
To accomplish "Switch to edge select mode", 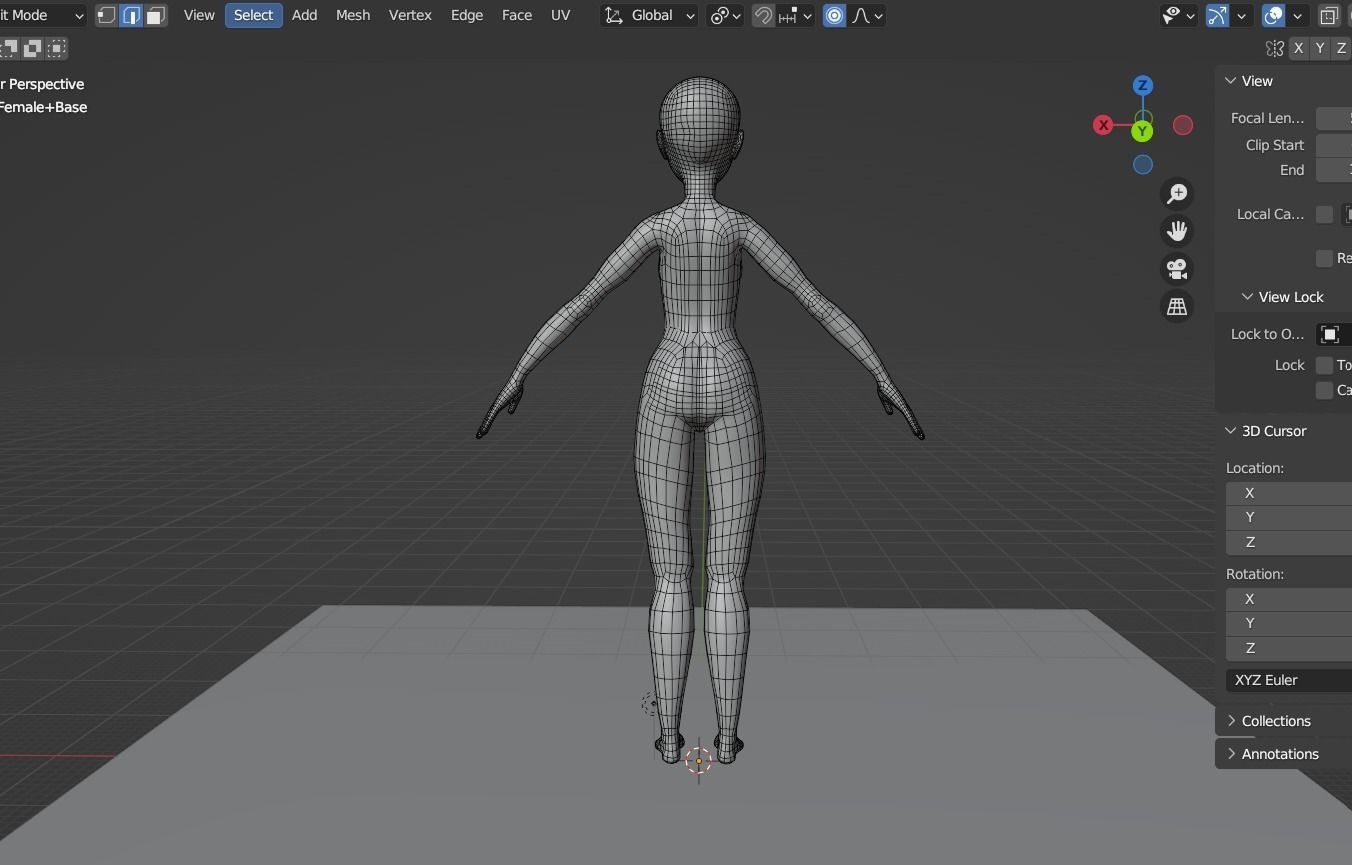I will (131, 15).
